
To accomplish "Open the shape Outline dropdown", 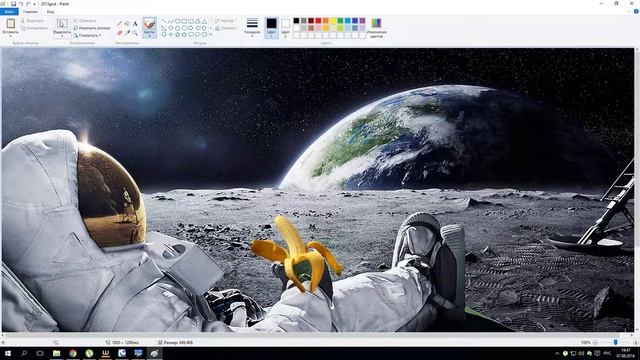I will tap(224, 21).
